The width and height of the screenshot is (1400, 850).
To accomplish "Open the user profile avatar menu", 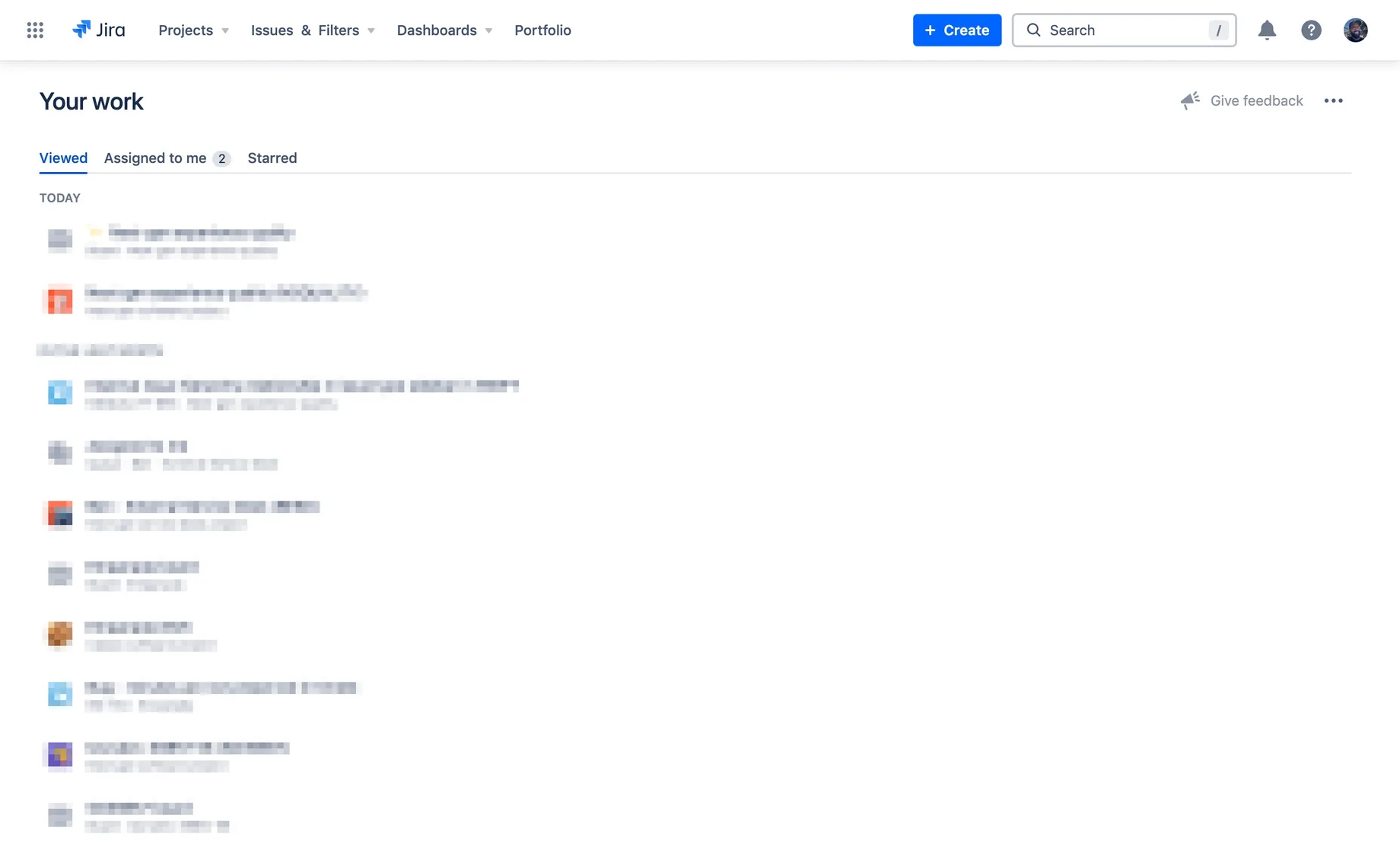I will coord(1355,30).
